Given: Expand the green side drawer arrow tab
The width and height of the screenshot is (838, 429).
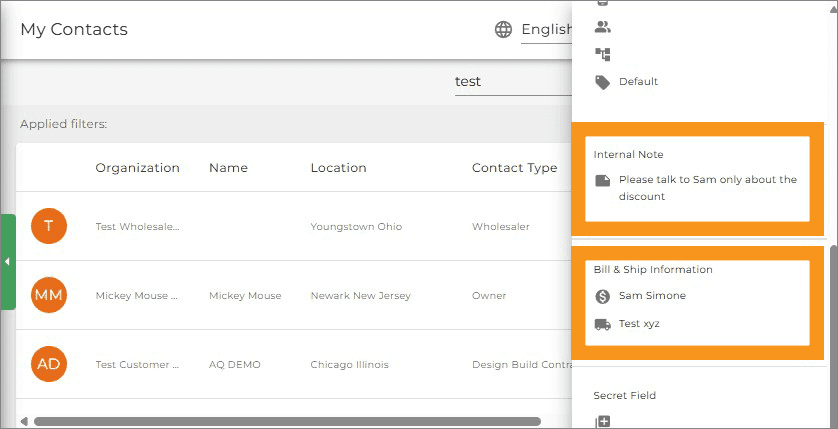Looking at the screenshot, I should pos(7,262).
